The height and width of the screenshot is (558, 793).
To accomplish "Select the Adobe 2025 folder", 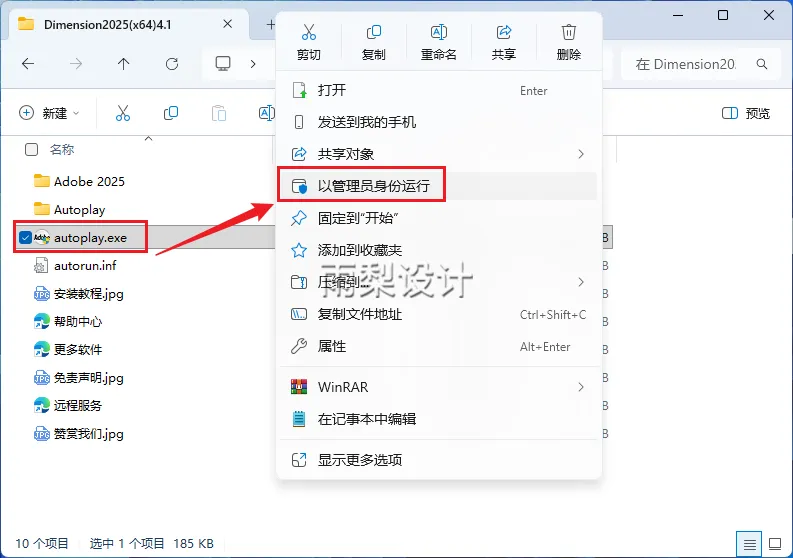I will [79, 181].
